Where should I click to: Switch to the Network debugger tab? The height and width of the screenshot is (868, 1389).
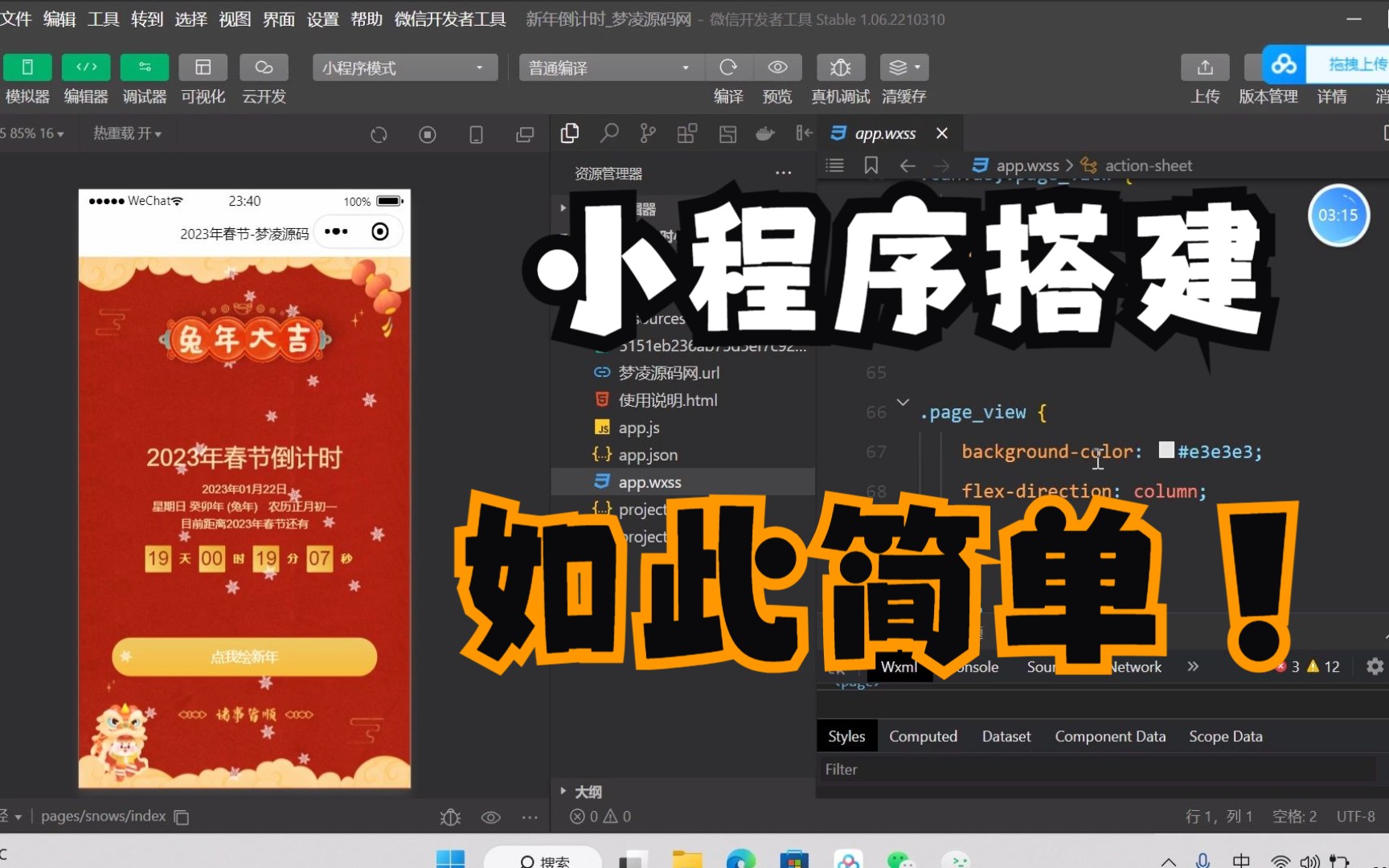coord(1135,667)
